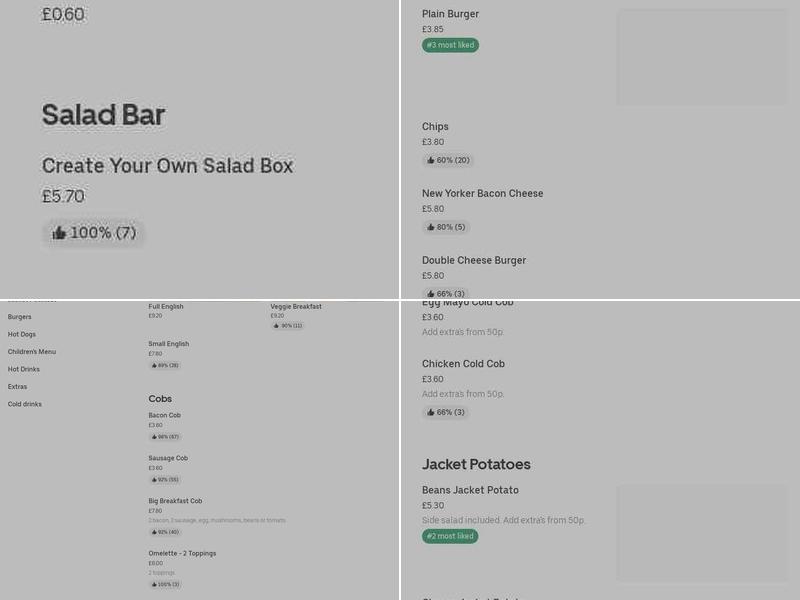The image size is (800, 600).
Task: Click the thumbs-up on New Yorker Bacon Cheese rating
Action: point(432,226)
